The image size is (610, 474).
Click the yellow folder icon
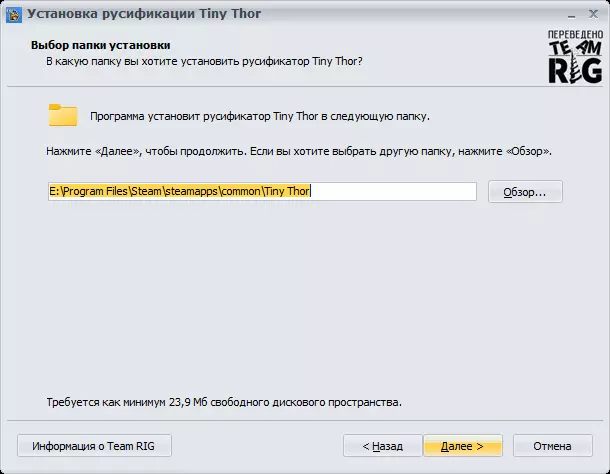point(63,115)
